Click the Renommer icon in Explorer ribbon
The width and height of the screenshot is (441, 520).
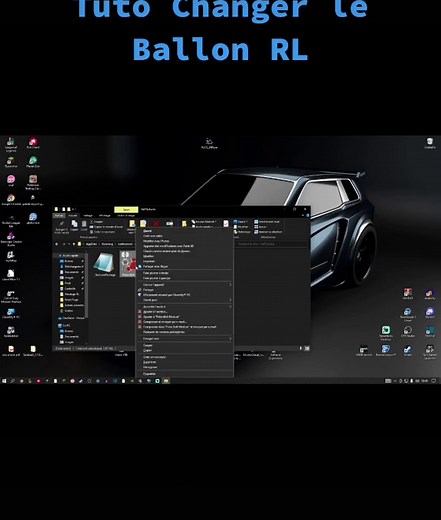(169, 223)
